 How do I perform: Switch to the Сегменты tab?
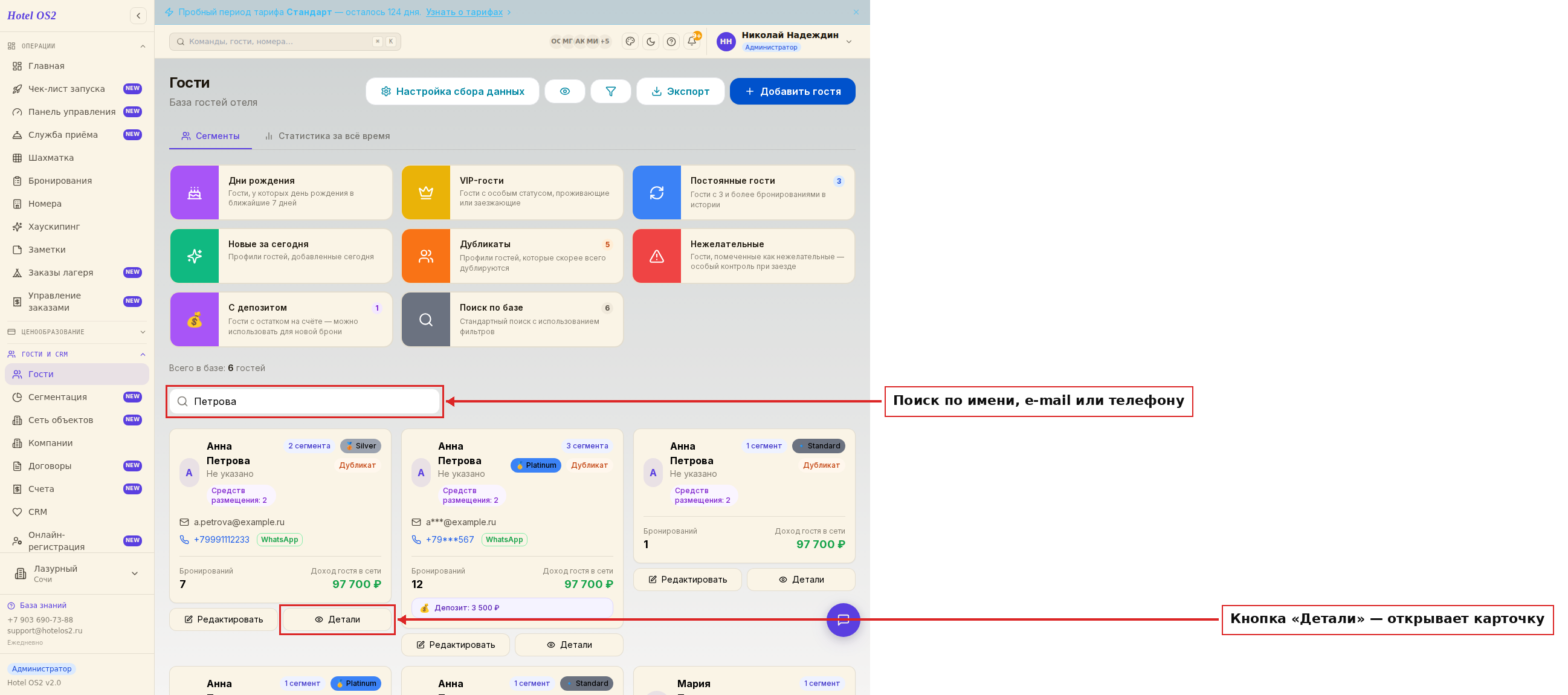coord(211,137)
